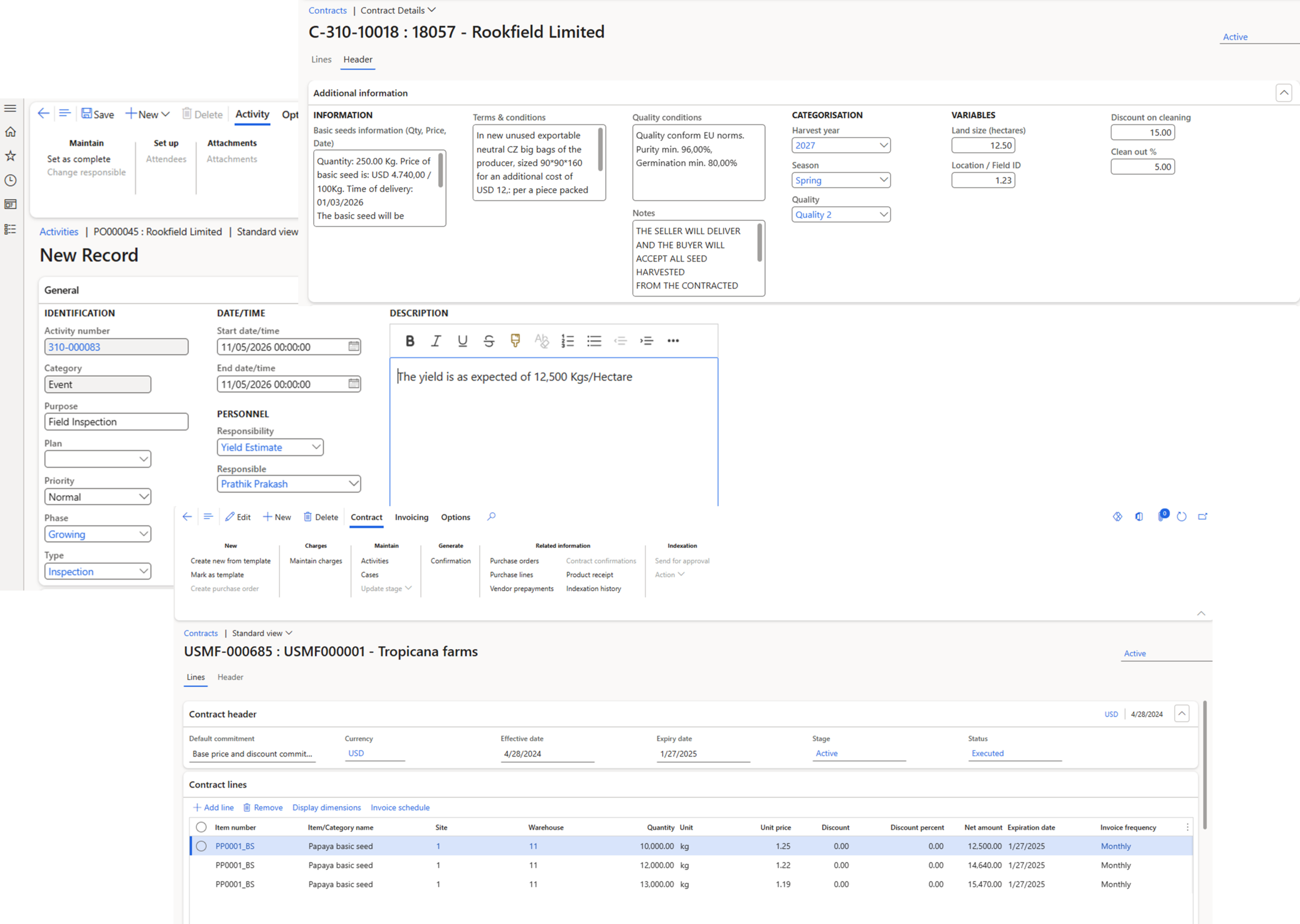
Task: Open contract page in new window
Action: pos(1202,517)
